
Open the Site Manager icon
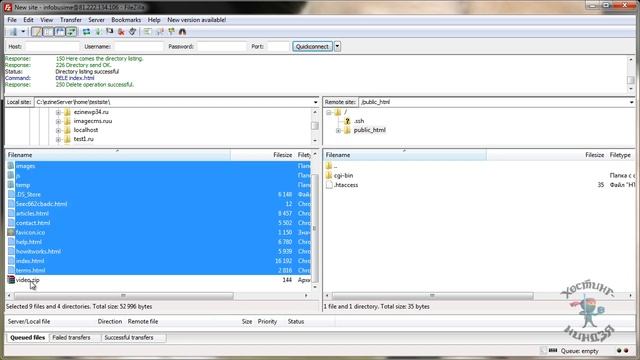coord(13,31)
